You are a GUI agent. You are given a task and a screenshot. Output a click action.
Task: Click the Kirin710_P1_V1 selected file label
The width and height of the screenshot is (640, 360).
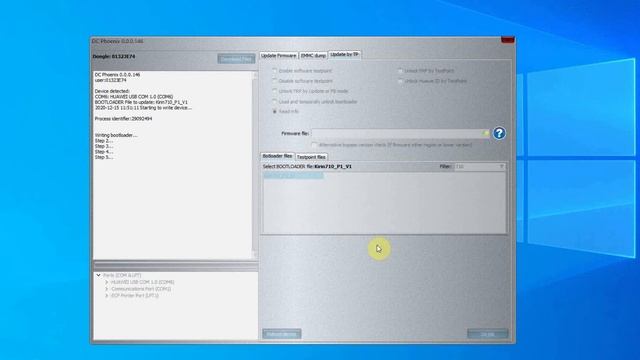coord(333,167)
